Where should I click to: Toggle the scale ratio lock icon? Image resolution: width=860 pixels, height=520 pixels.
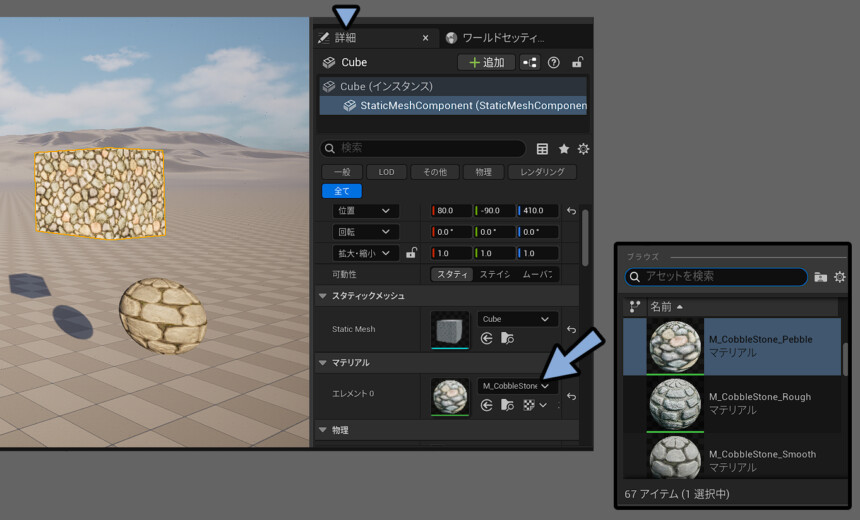pos(411,253)
